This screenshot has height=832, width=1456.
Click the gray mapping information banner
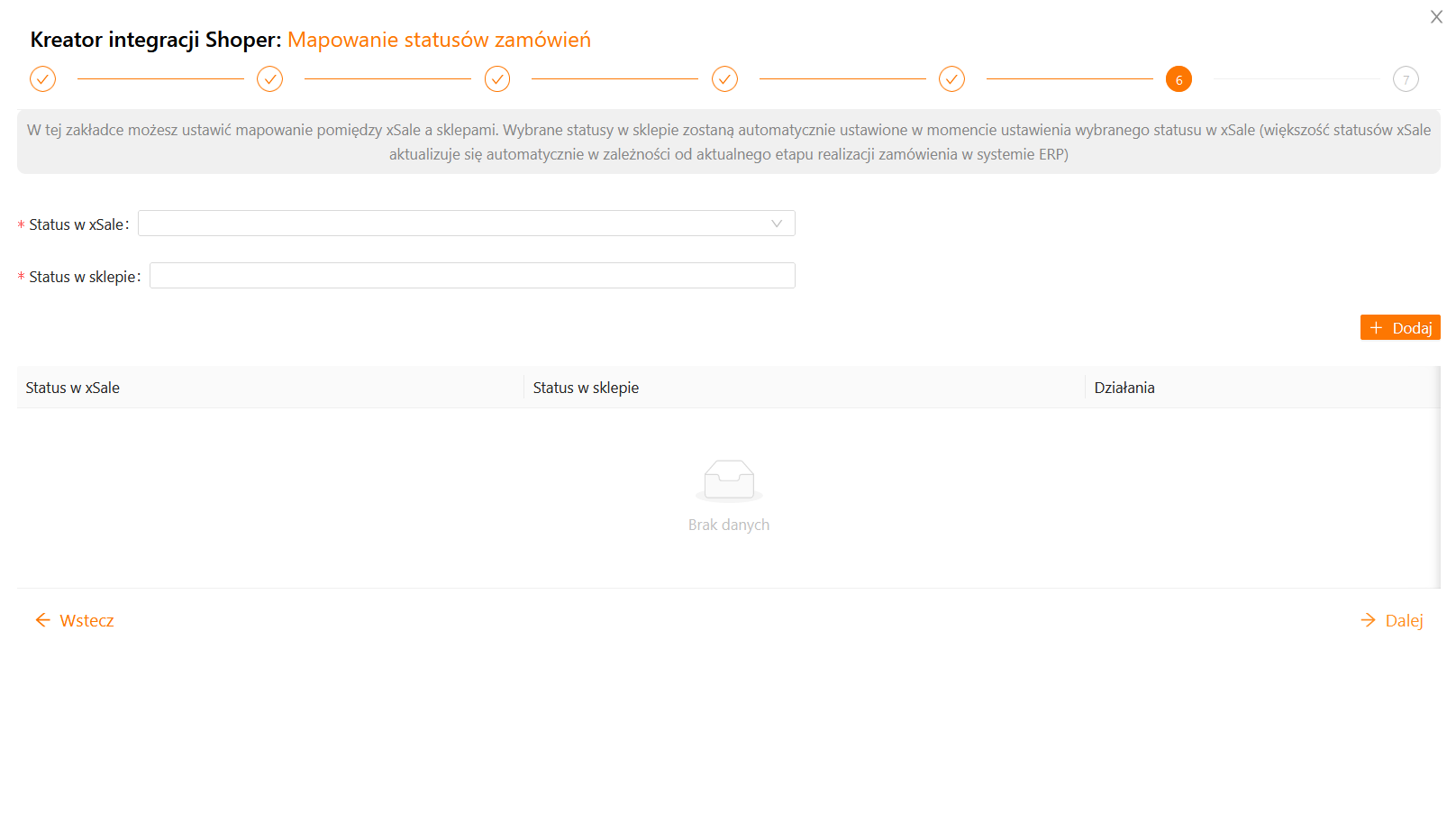728,142
